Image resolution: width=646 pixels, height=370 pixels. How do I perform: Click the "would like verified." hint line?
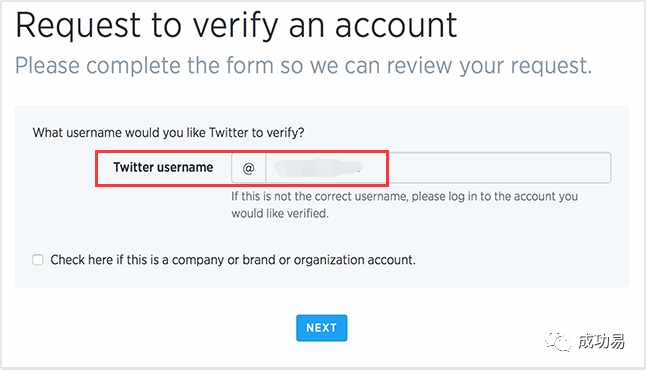(x=280, y=213)
